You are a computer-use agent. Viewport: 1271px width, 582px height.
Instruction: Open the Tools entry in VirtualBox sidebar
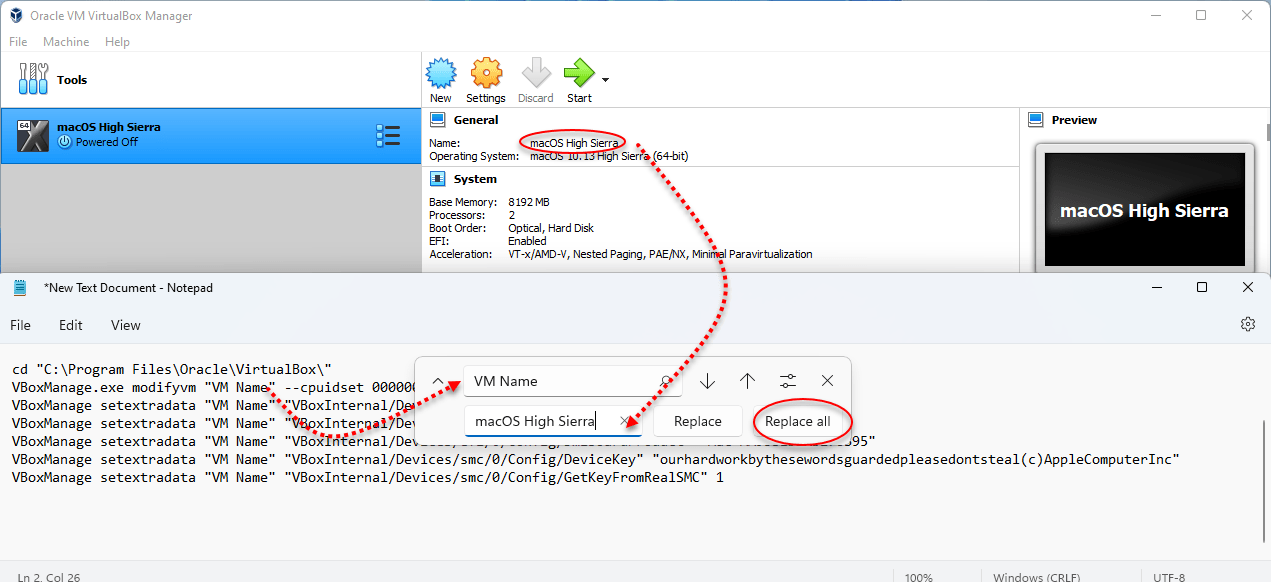[210, 80]
